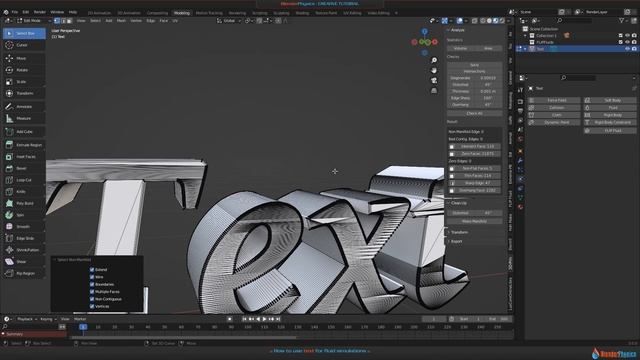Click the viewport pan hand icon
The image size is (640, 360).
point(434,70)
